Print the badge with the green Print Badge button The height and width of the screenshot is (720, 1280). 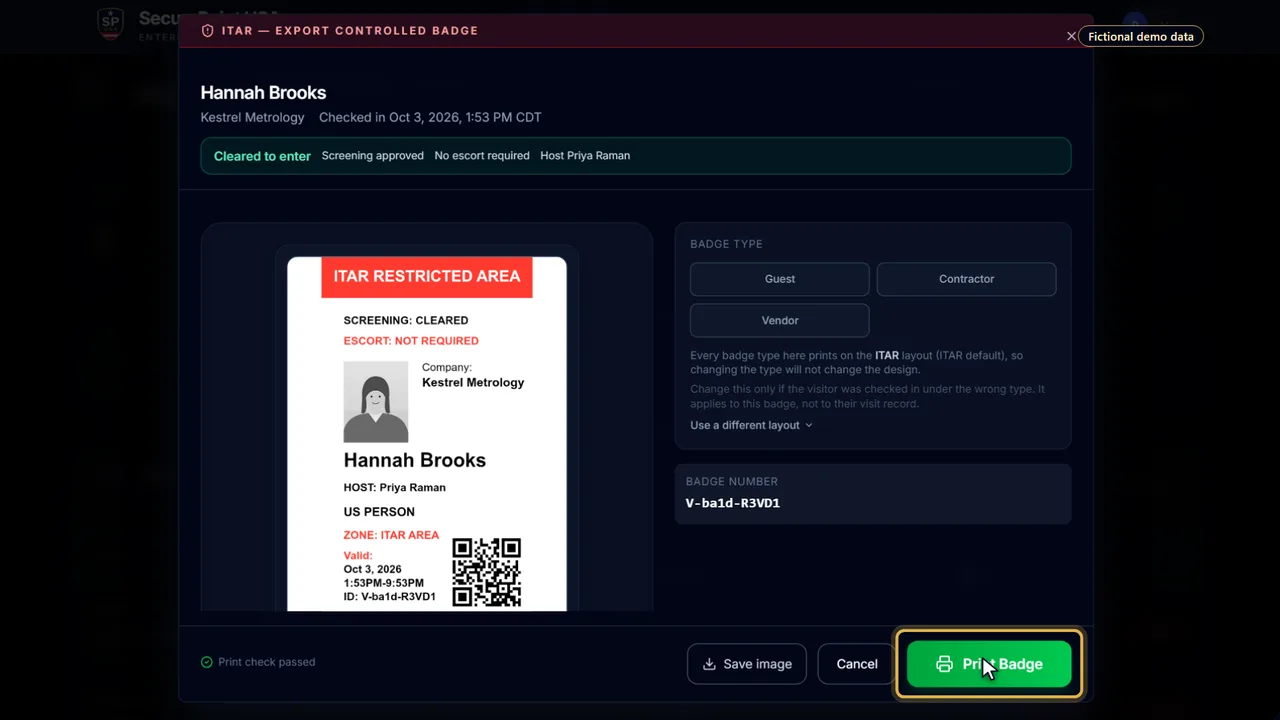click(989, 664)
